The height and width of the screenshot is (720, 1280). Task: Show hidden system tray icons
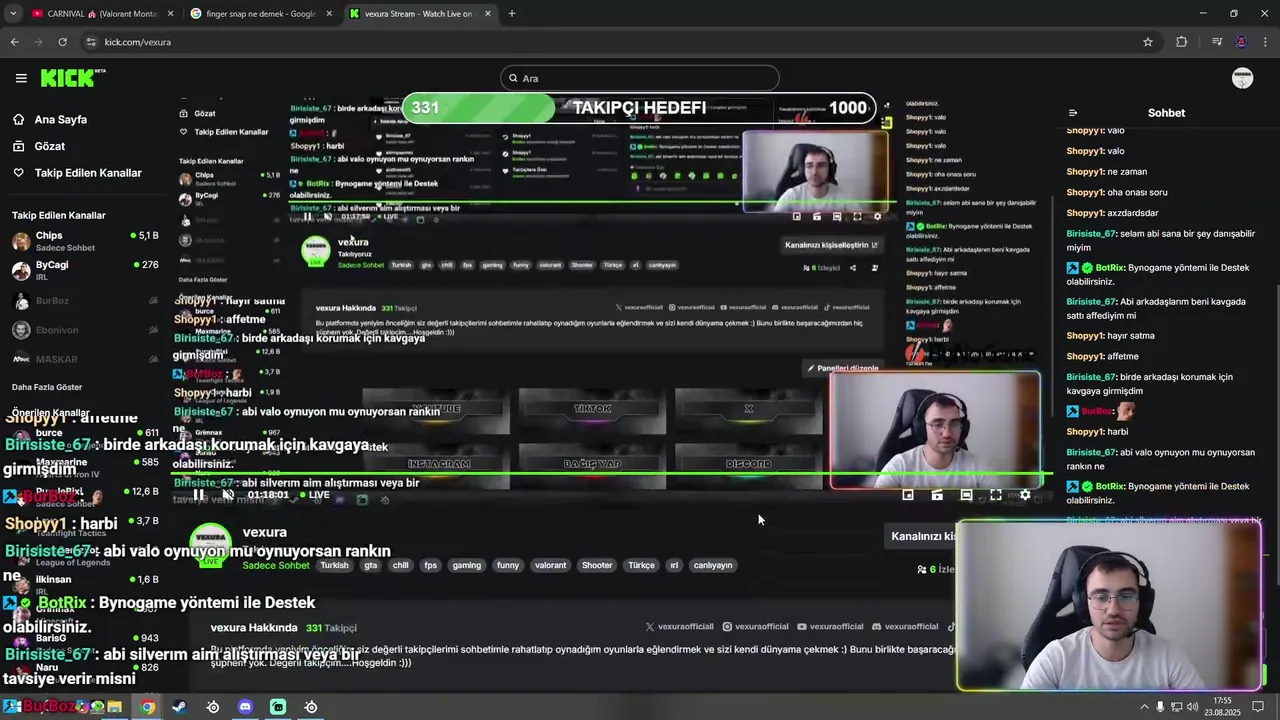pos(1144,707)
